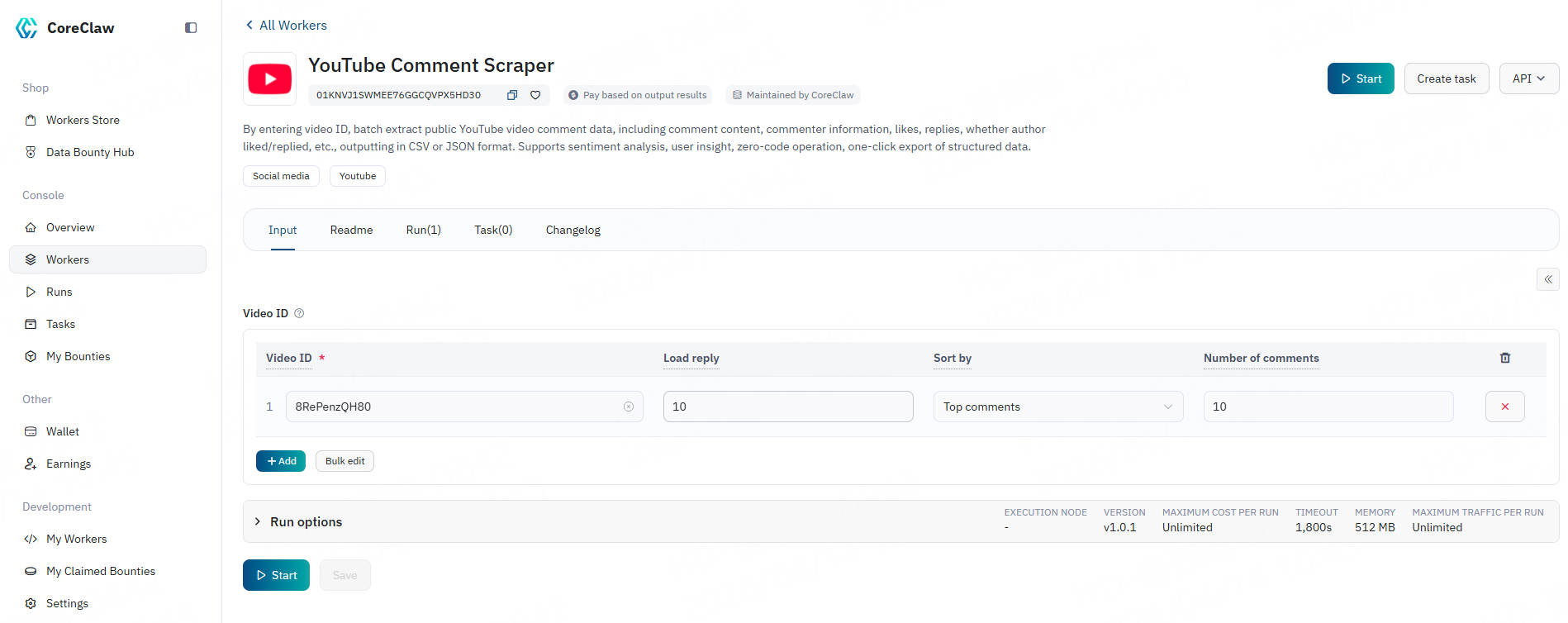Switch to the Readme tab
Image resolution: width=1568 pixels, height=623 pixels.
point(351,230)
